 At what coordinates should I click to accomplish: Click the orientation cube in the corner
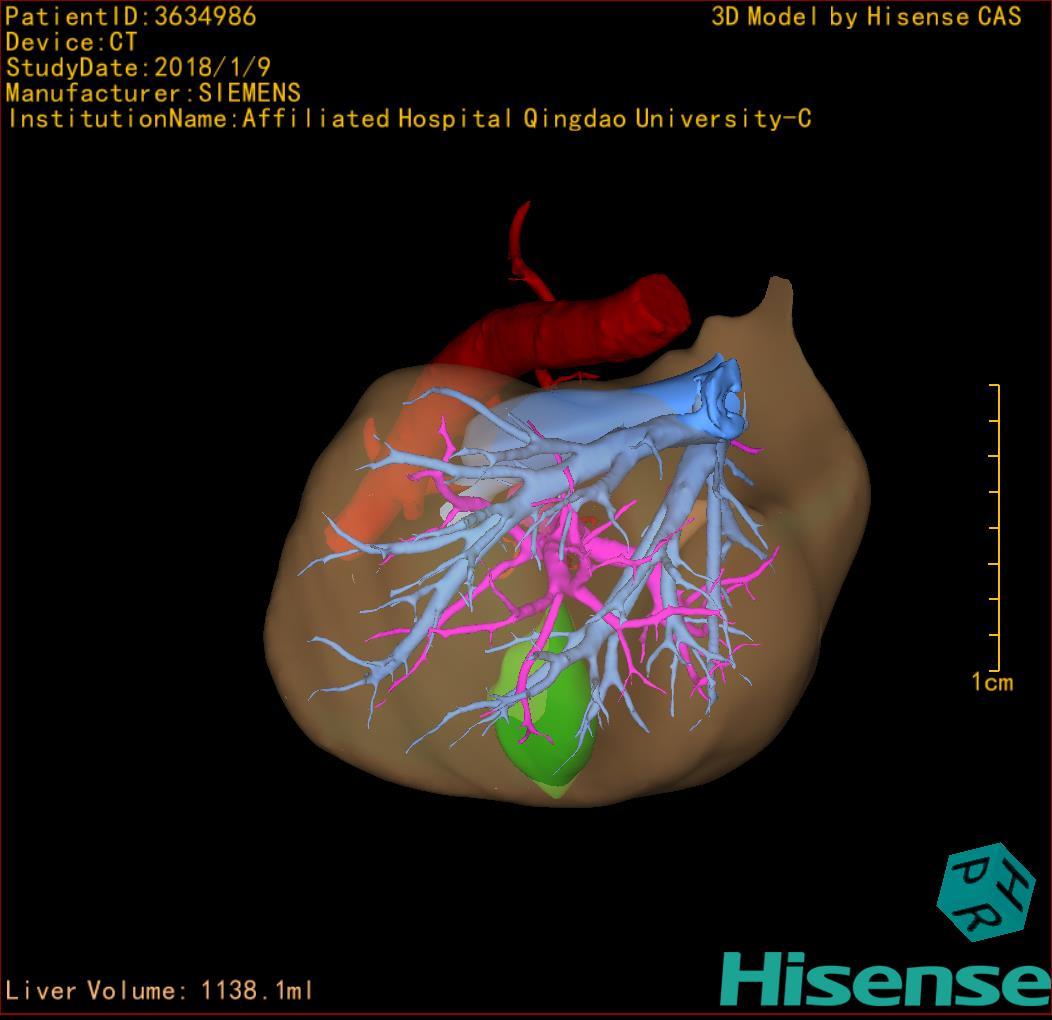986,892
